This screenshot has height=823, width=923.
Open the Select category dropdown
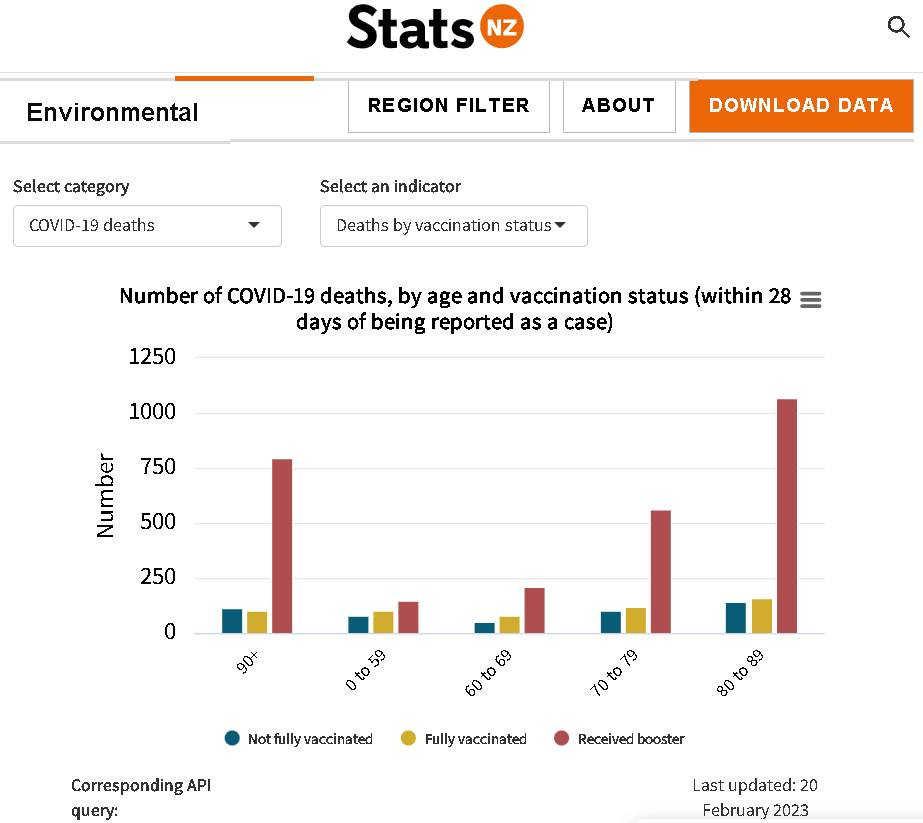pyautogui.click(x=147, y=225)
